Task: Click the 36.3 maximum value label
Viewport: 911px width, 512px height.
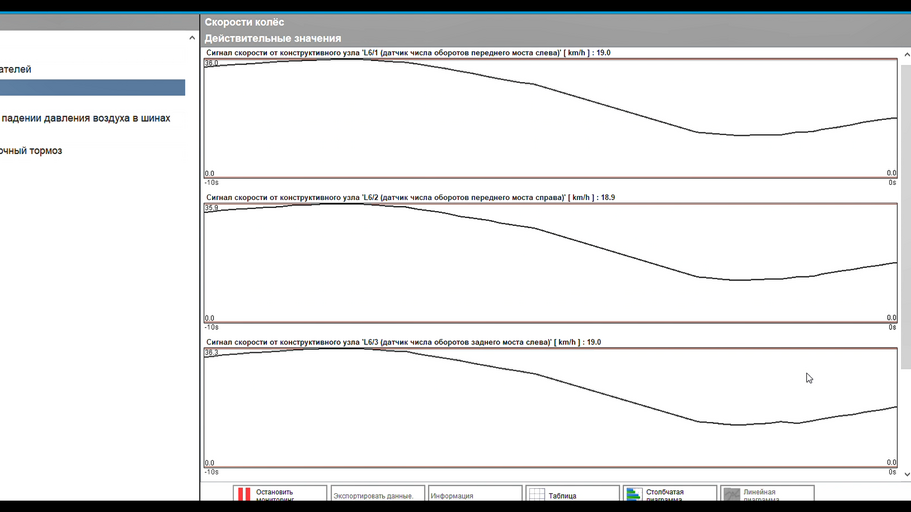Action: pyautogui.click(x=211, y=353)
